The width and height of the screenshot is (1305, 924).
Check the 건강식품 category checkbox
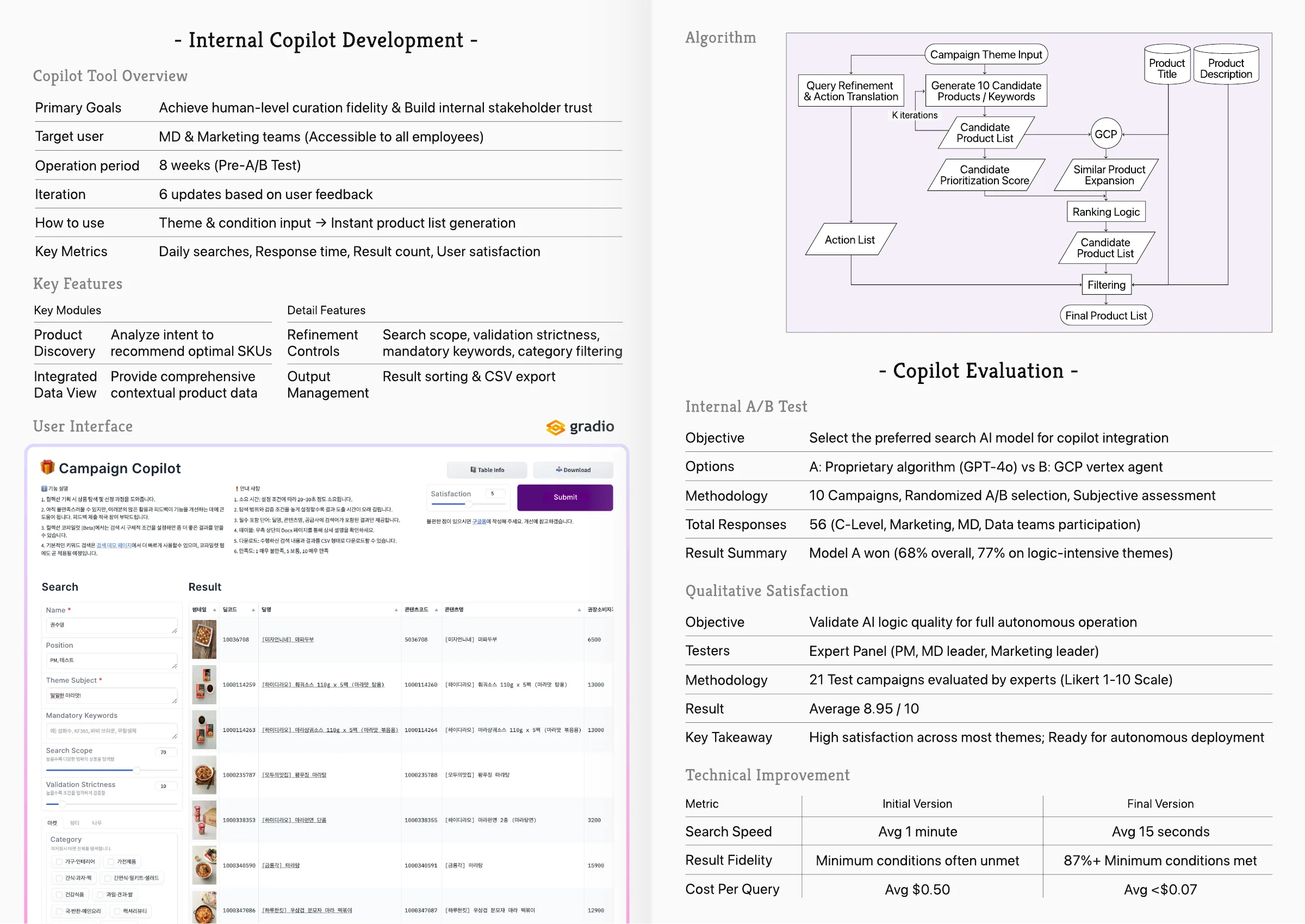(59, 895)
